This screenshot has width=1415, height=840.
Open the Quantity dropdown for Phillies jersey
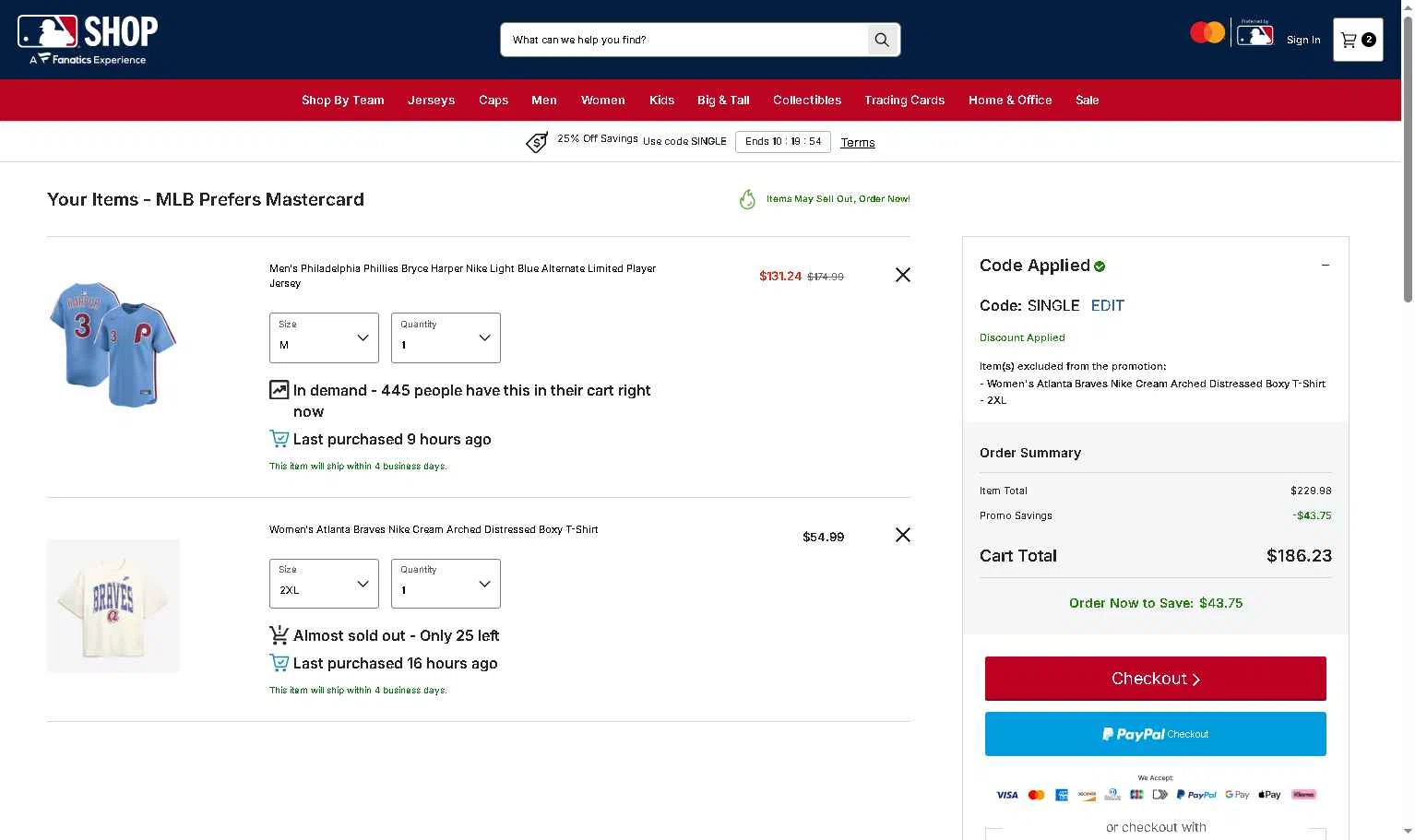click(x=446, y=337)
